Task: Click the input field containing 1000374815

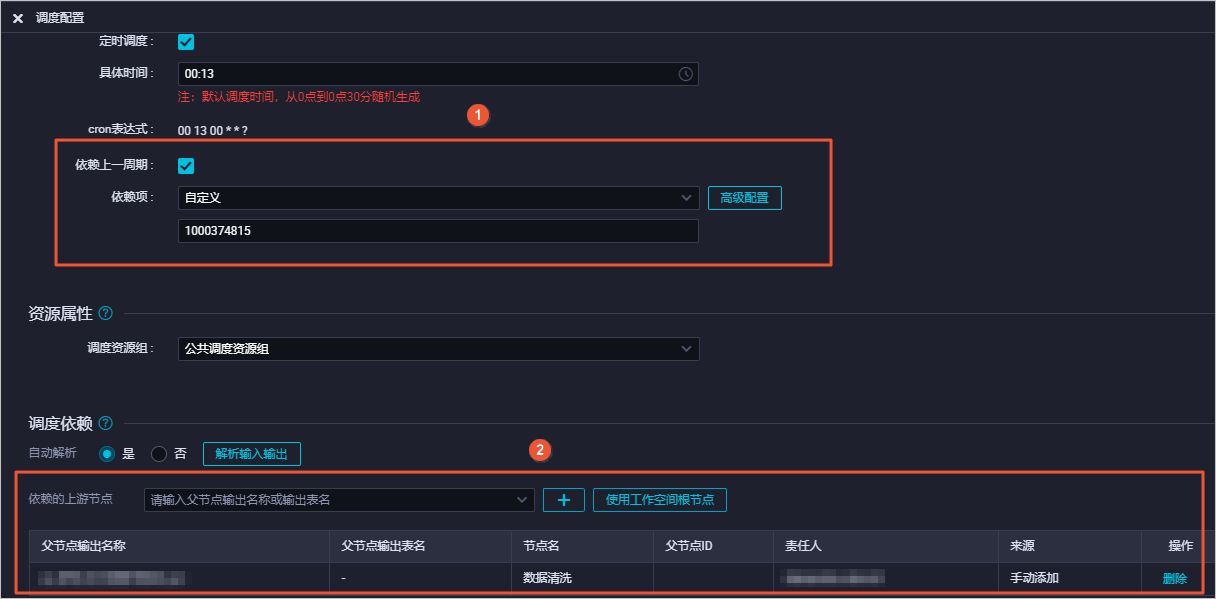Action: (438, 231)
